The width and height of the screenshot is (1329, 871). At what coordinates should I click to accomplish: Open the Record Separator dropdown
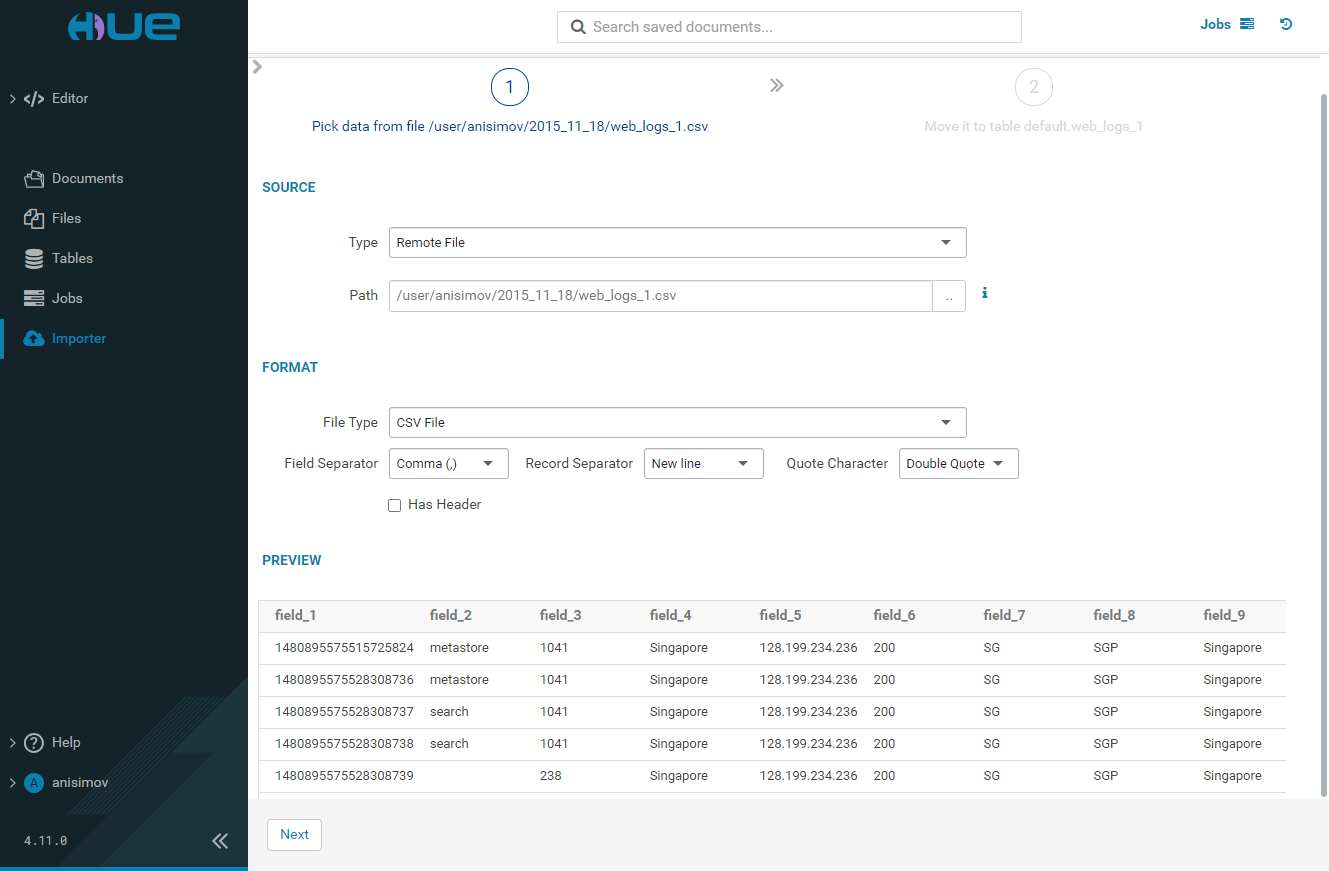(704, 464)
